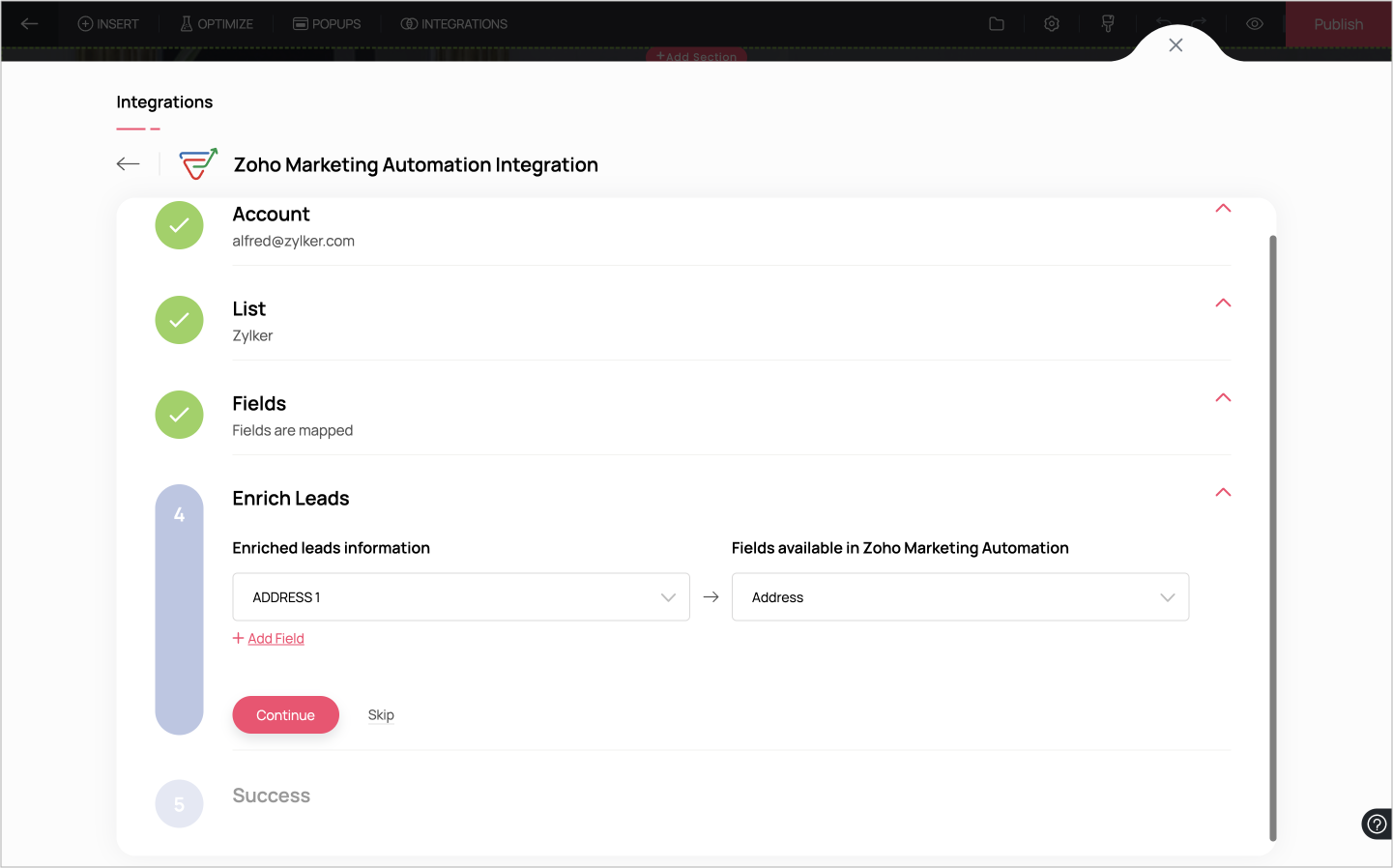Click the step 5 Success indicator
The image size is (1393, 868).
179,804
